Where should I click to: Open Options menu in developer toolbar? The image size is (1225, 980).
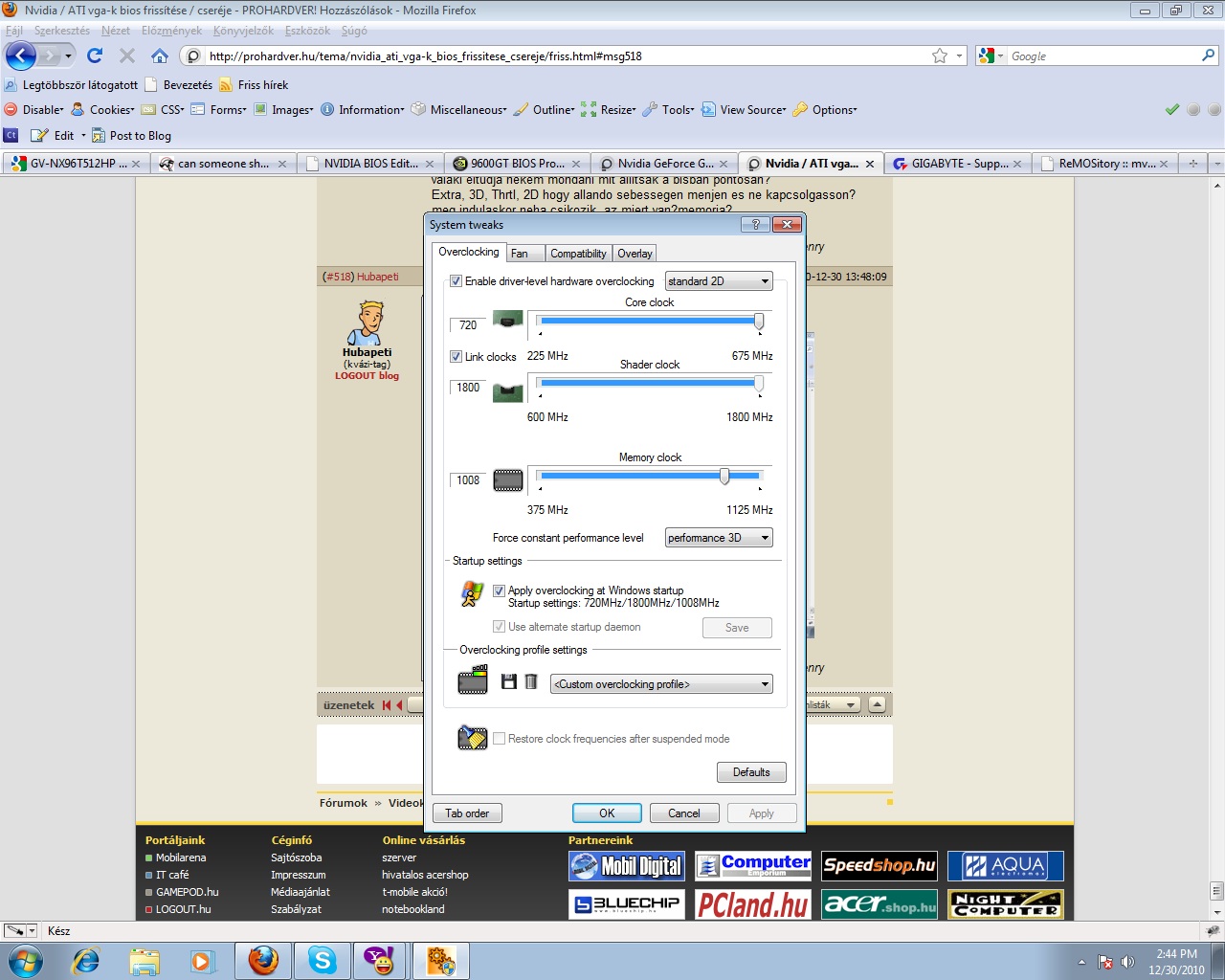coord(825,109)
